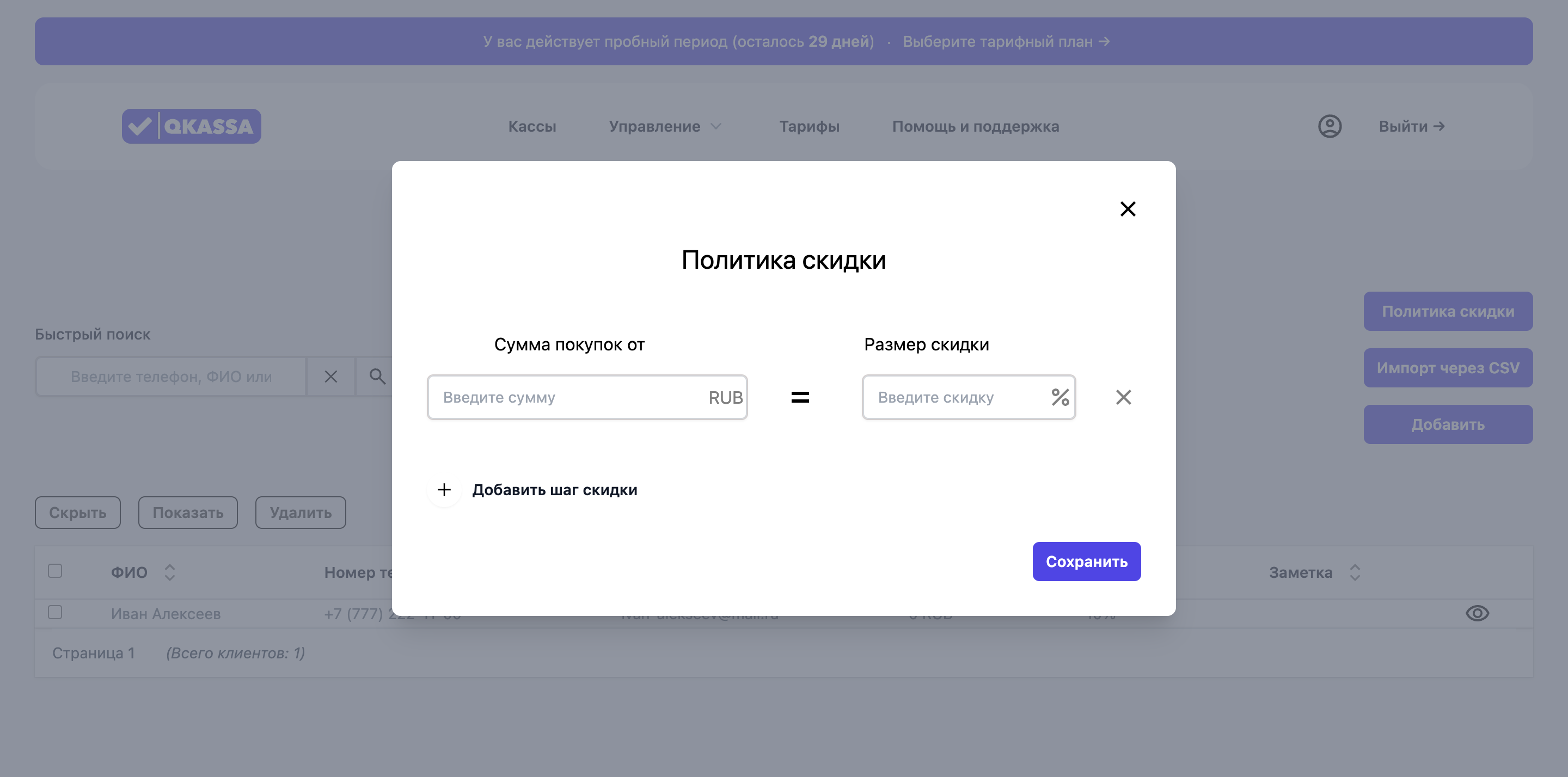Image resolution: width=1568 pixels, height=777 pixels.
Task: Click the user profile icon
Action: (1330, 127)
